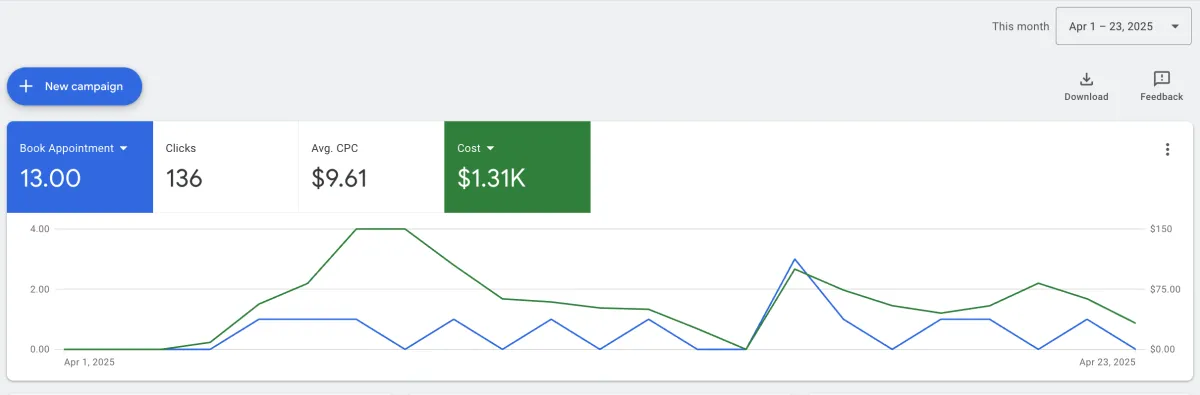This screenshot has width=1200, height=395.
Task: Click the $150 right axis label
Action: point(1162,229)
